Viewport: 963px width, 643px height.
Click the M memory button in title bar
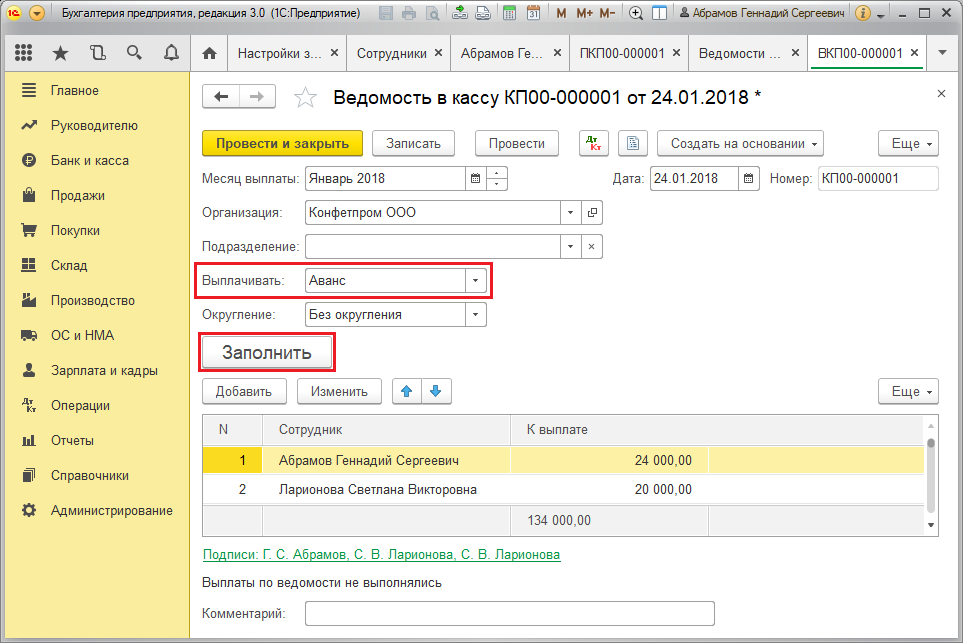[561, 13]
